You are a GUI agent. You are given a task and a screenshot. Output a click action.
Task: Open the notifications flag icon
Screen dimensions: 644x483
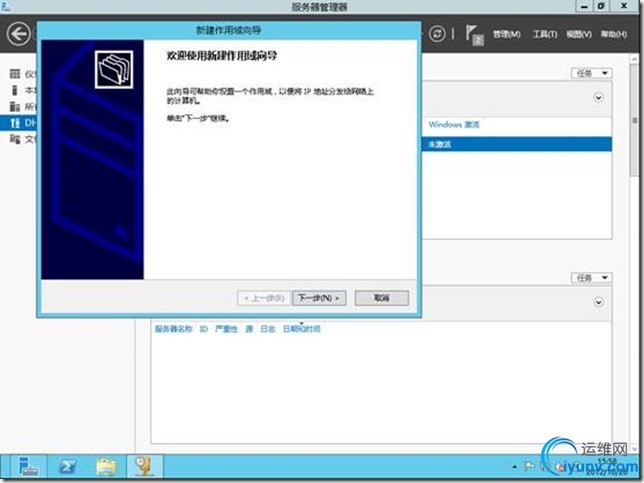pos(474,34)
